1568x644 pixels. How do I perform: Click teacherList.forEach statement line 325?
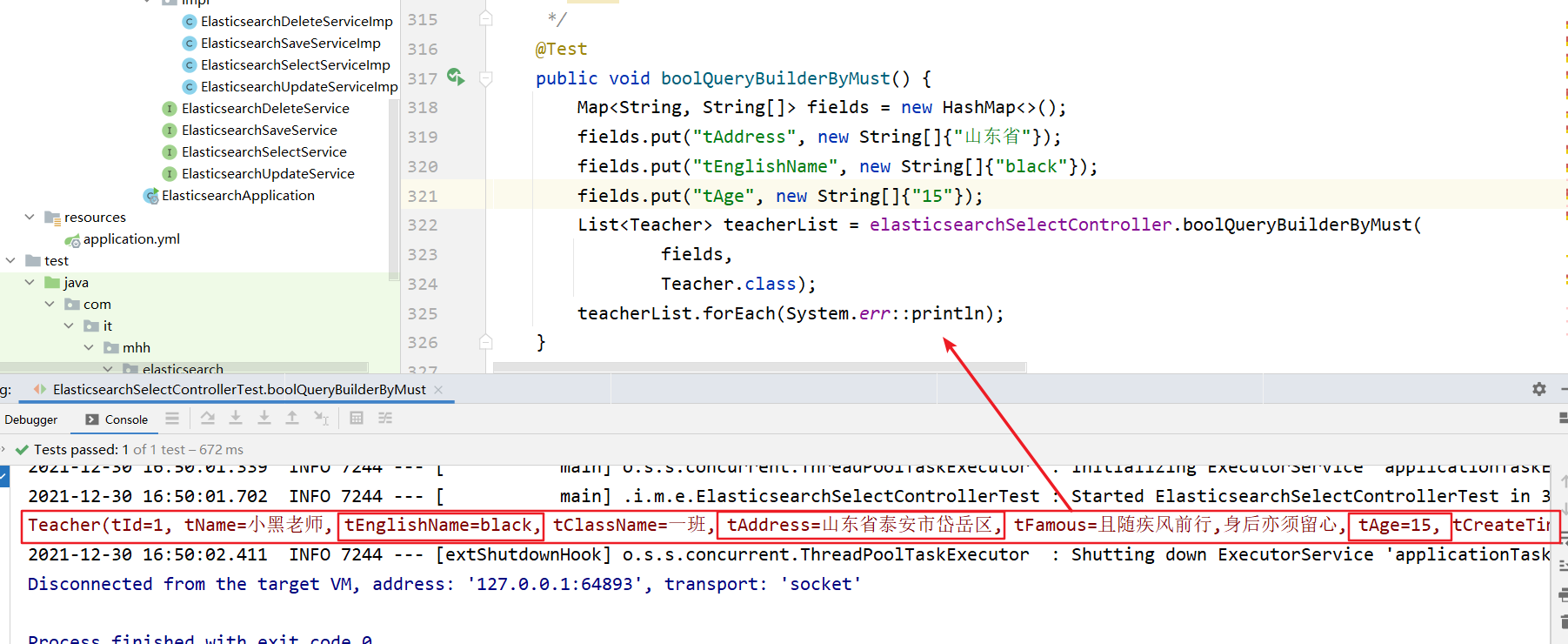[790, 313]
